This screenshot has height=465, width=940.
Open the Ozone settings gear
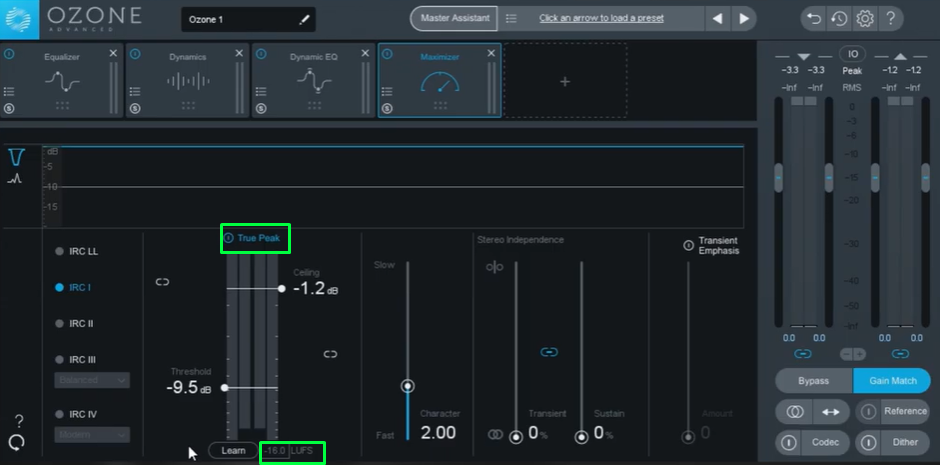[x=865, y=18]
